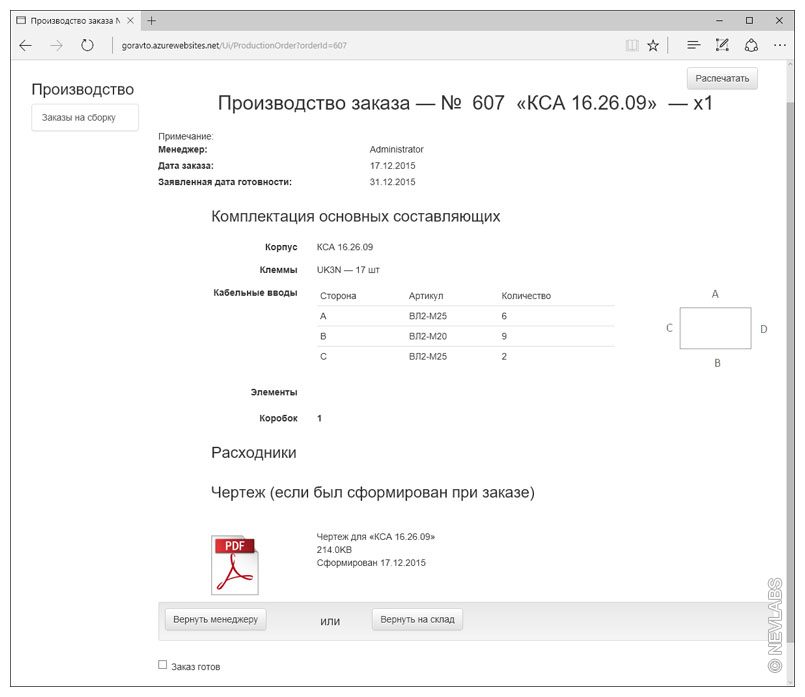Click the "Вернуть на склад" button

tap(417, 620)
